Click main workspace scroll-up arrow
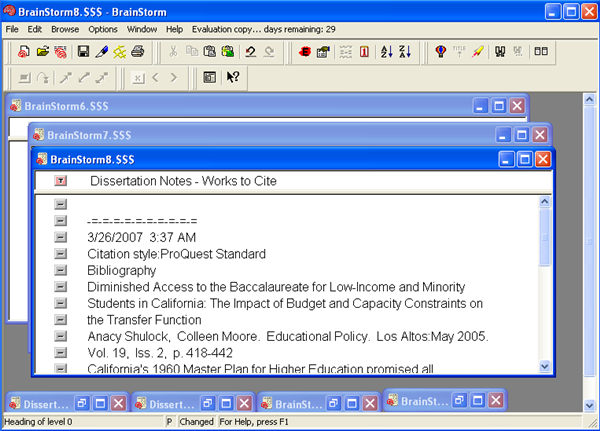 (589, 100)
